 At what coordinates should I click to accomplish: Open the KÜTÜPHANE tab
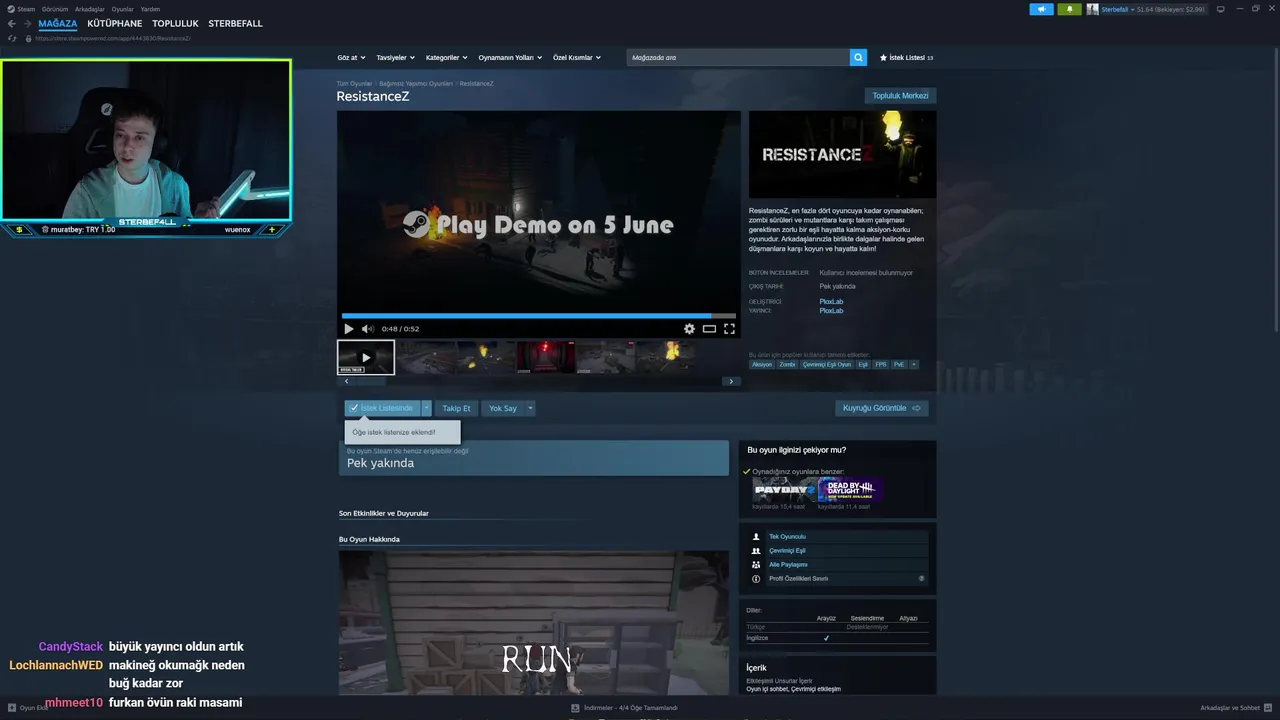115,23
